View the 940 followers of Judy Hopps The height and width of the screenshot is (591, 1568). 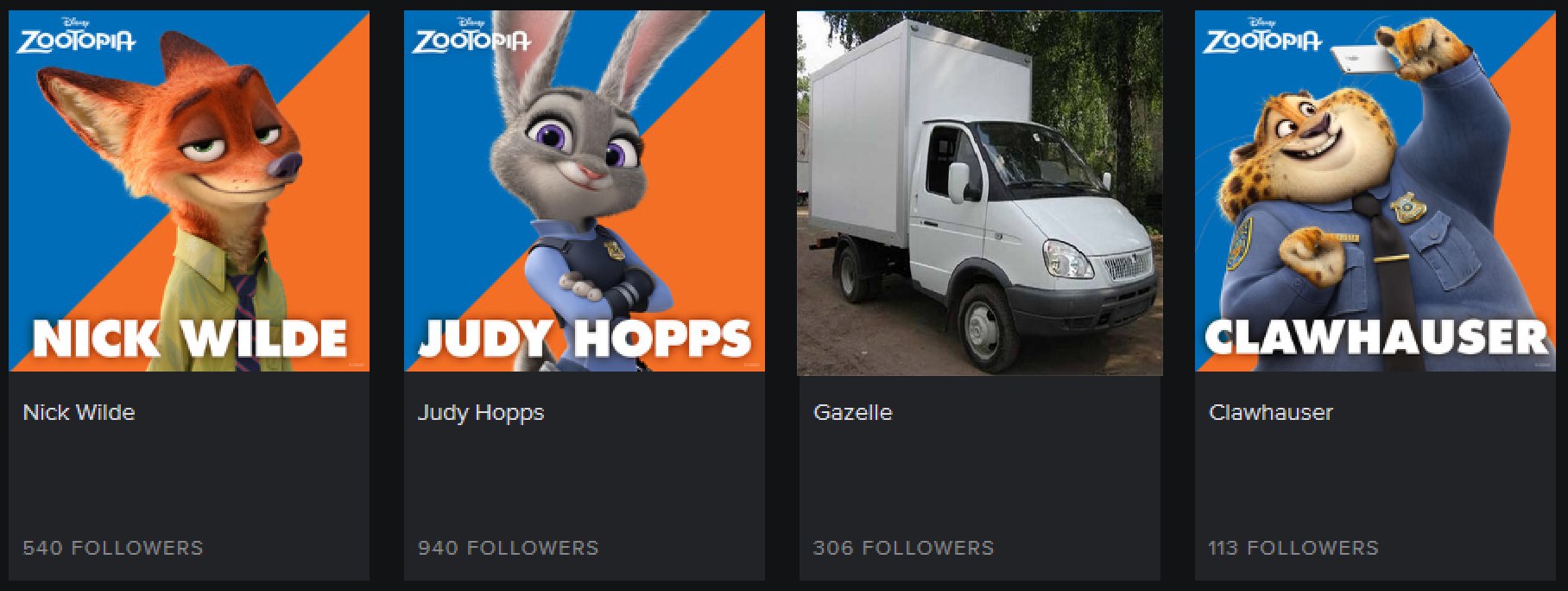(x=508, y=548)
